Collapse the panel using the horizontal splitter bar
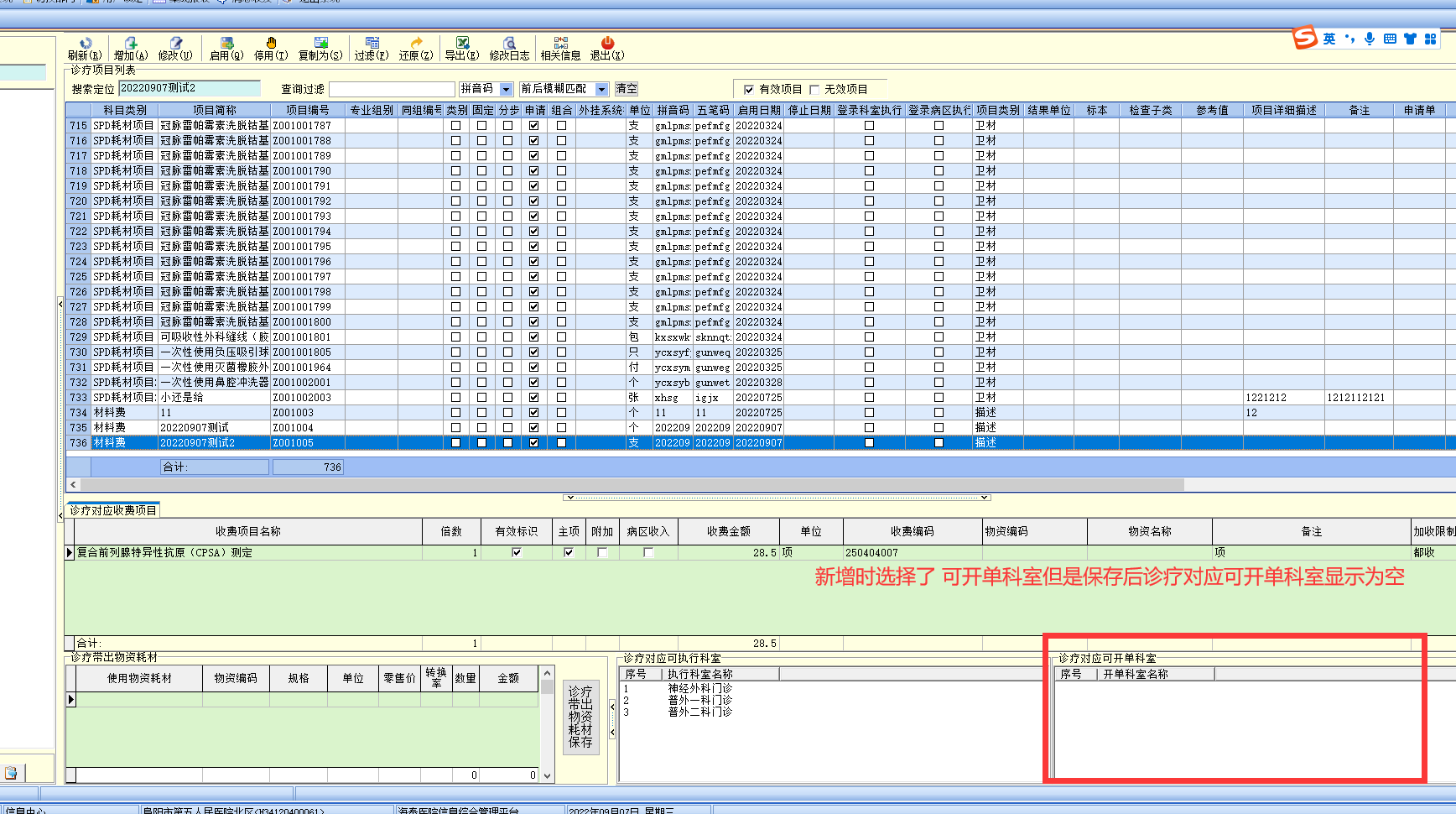This screenshot has height=814, width=1456. pos(777,498)
